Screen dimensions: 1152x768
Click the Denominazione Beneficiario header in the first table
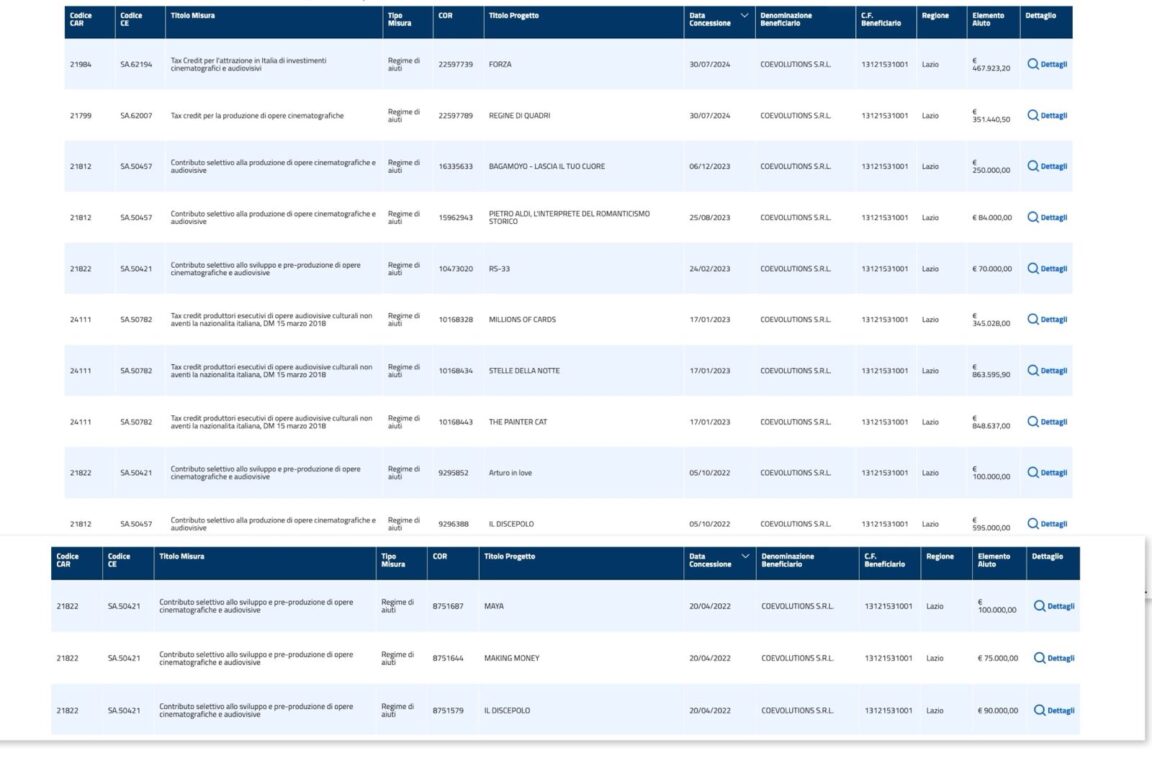click(x=786, y=19)
